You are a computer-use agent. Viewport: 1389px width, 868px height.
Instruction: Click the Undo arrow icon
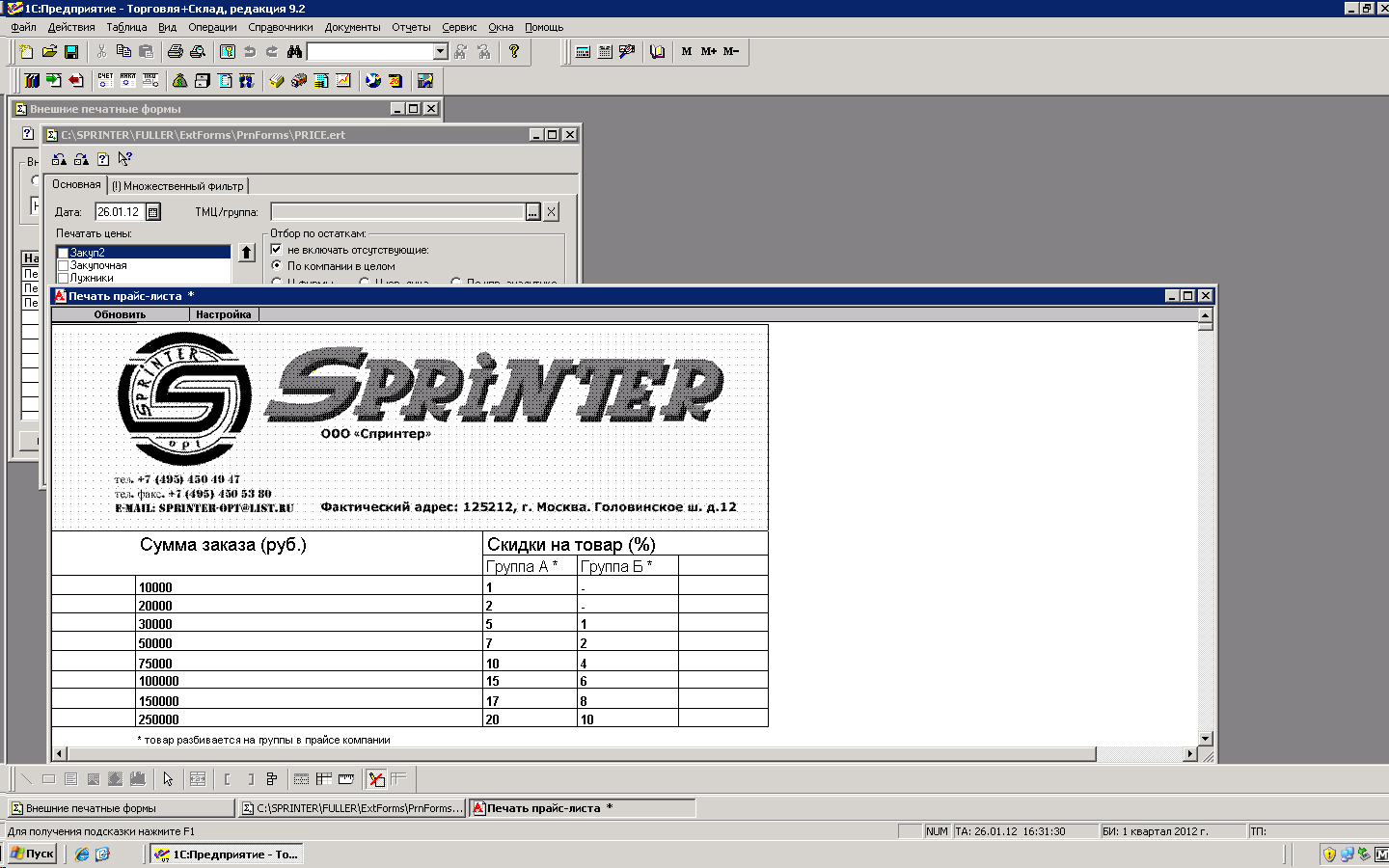pyautogui.click(x=250, y=52)
